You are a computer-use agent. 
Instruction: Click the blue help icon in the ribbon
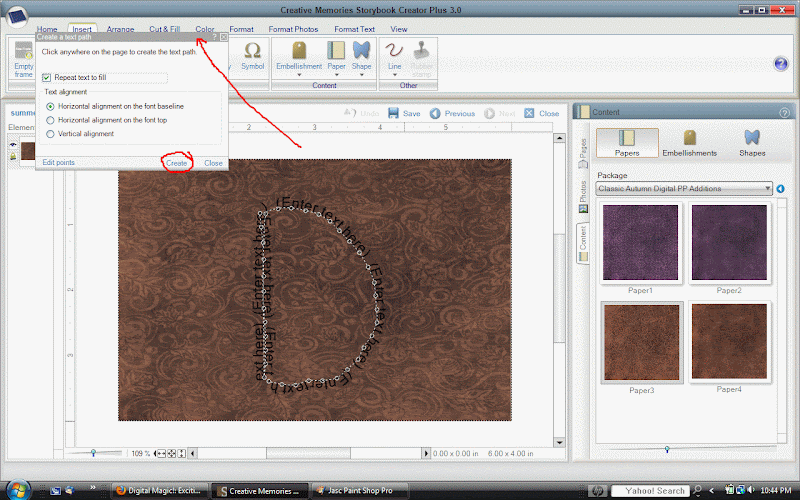[x=781, y=64]
